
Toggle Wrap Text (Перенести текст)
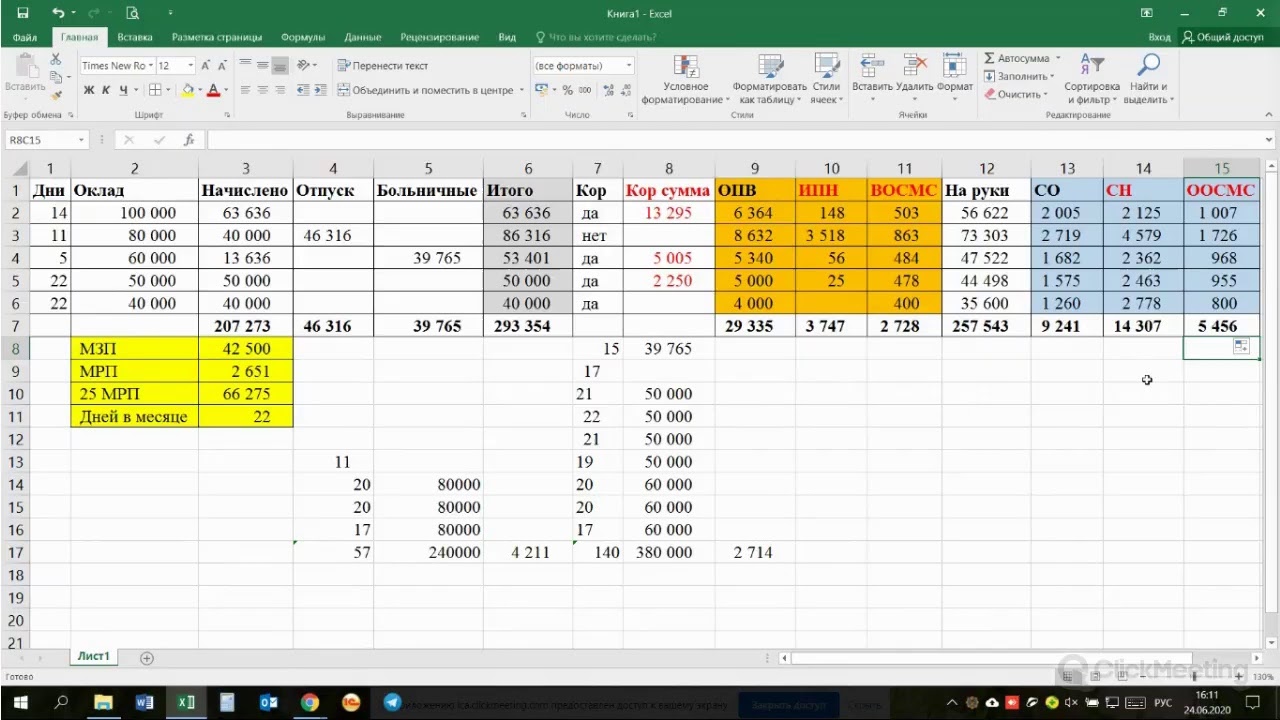(383, 66)
